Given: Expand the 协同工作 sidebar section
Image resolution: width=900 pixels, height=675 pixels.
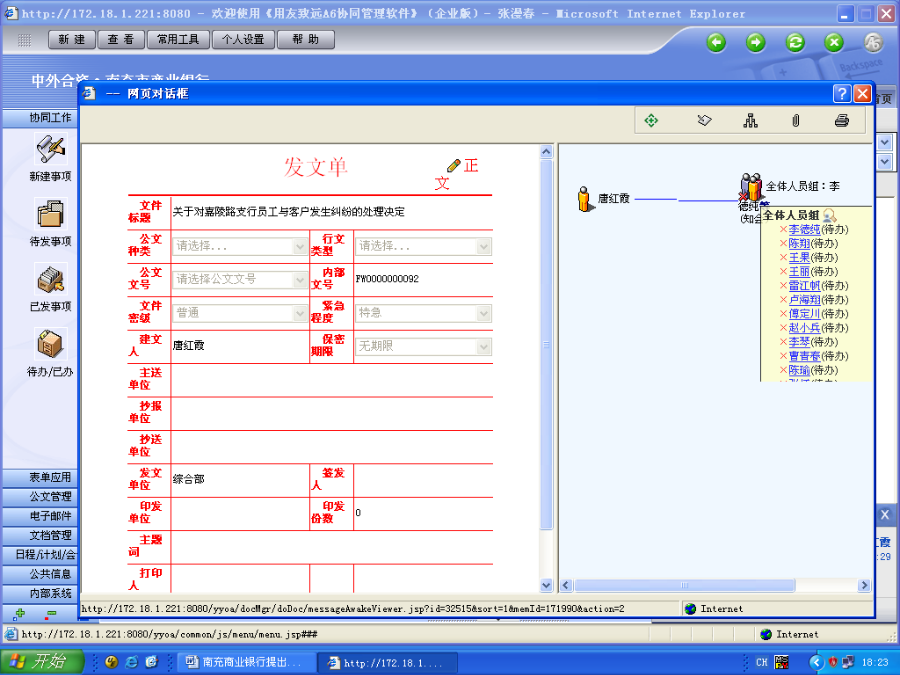Looking at the screenshot, I should click(x=40, y=118).
